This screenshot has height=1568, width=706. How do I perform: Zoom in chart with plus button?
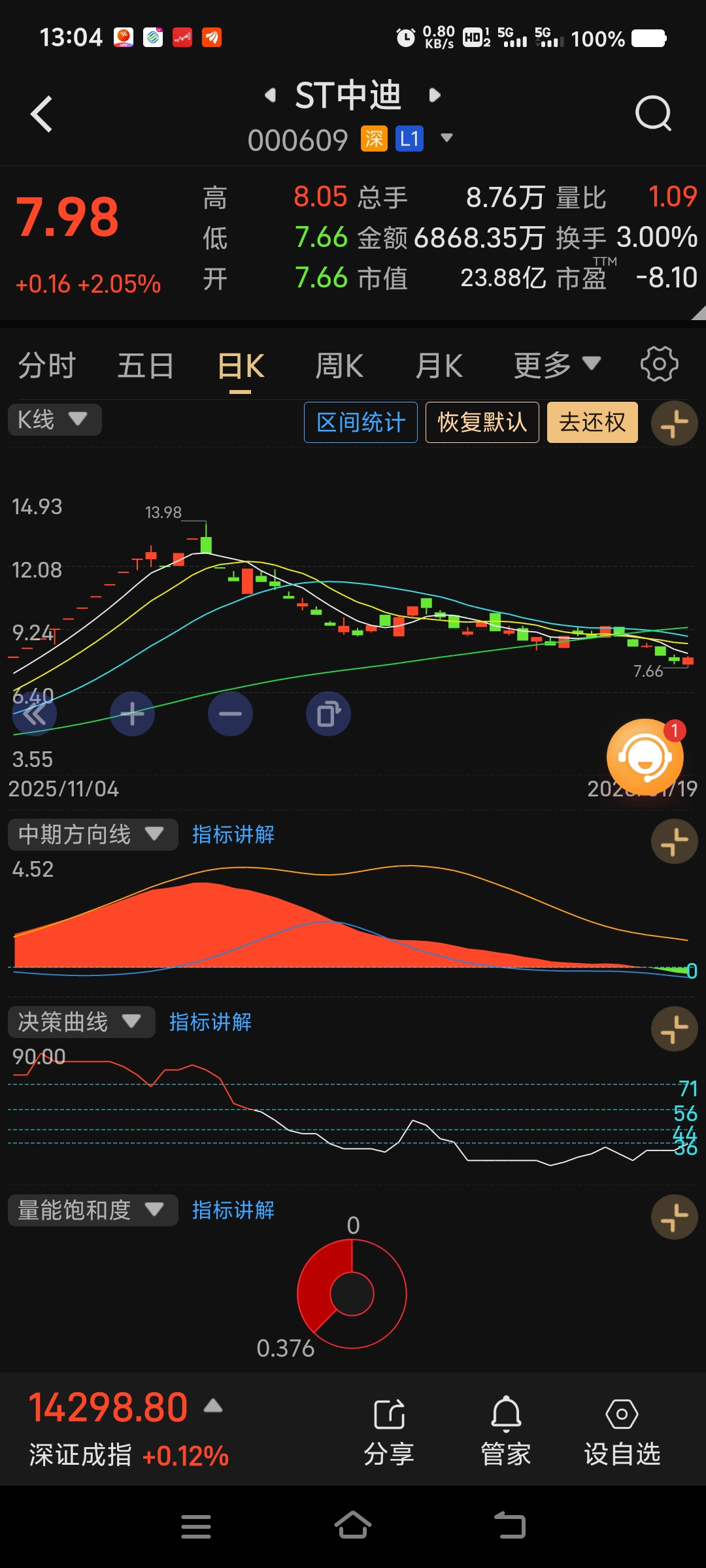132,714
